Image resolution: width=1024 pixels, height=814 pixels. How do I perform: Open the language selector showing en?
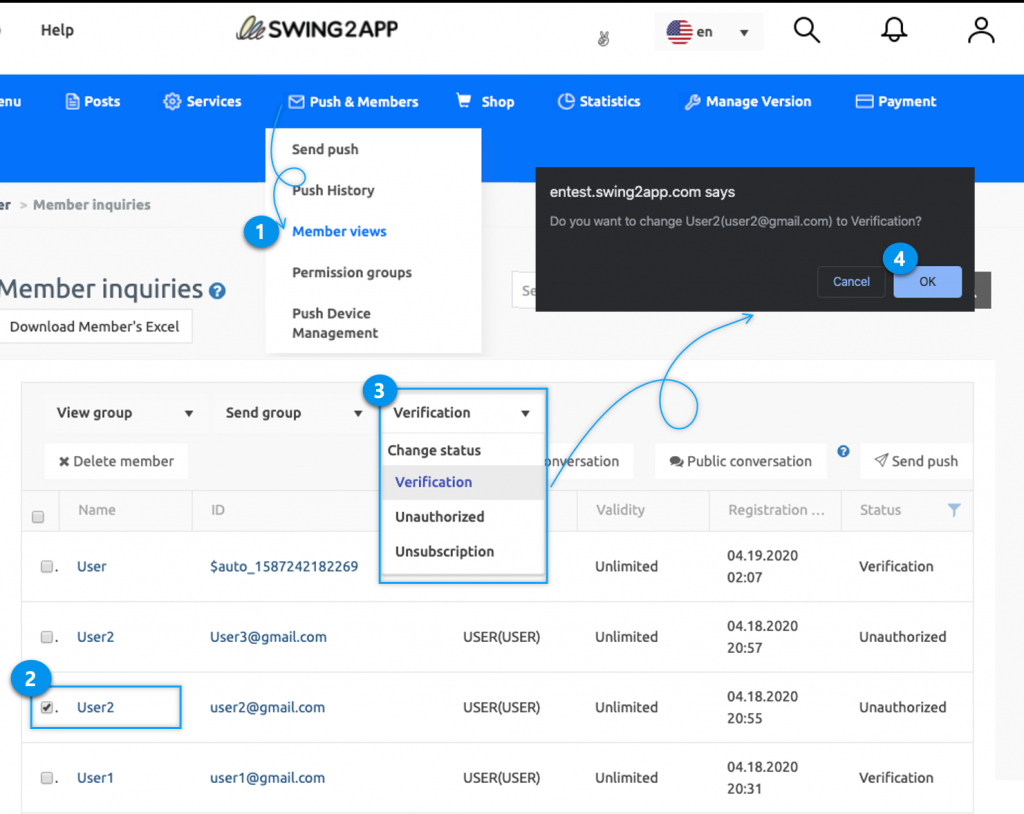point(709,31)
